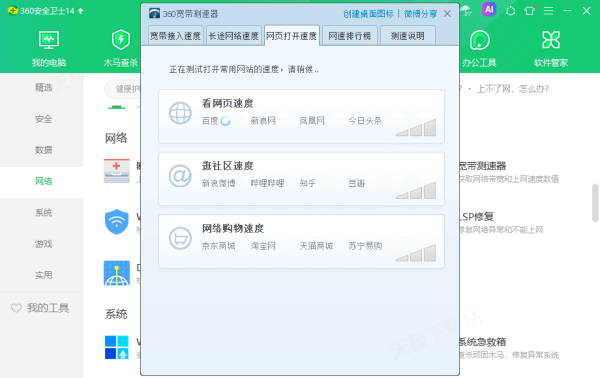Click the search field behind the dialog
The image size is (600, 378).
point(122,89)
